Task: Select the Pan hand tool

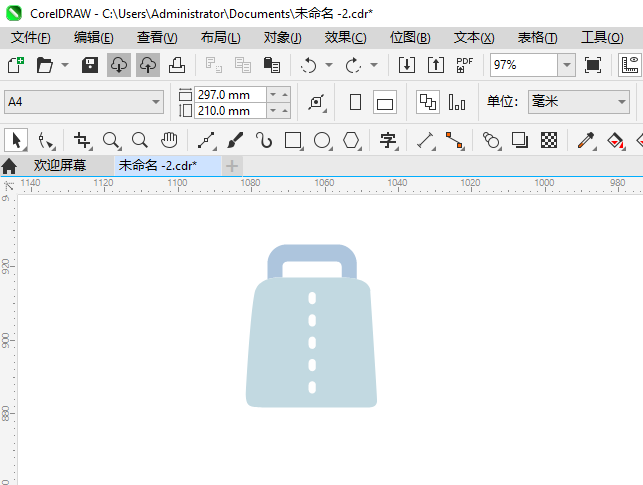Action: (169, 140)
